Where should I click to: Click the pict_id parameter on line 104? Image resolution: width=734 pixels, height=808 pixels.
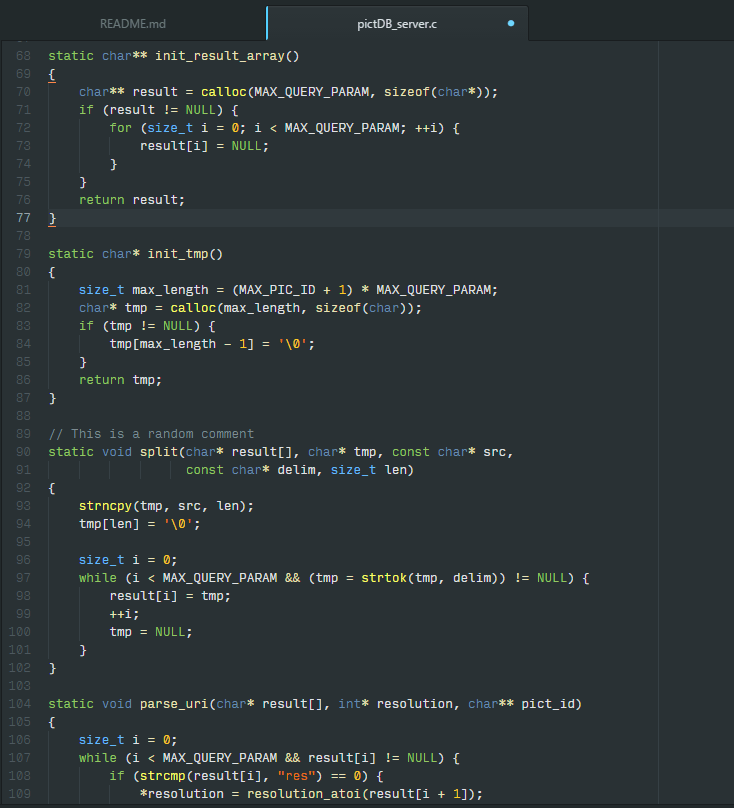pyautogui.click(x=548, y=704)
